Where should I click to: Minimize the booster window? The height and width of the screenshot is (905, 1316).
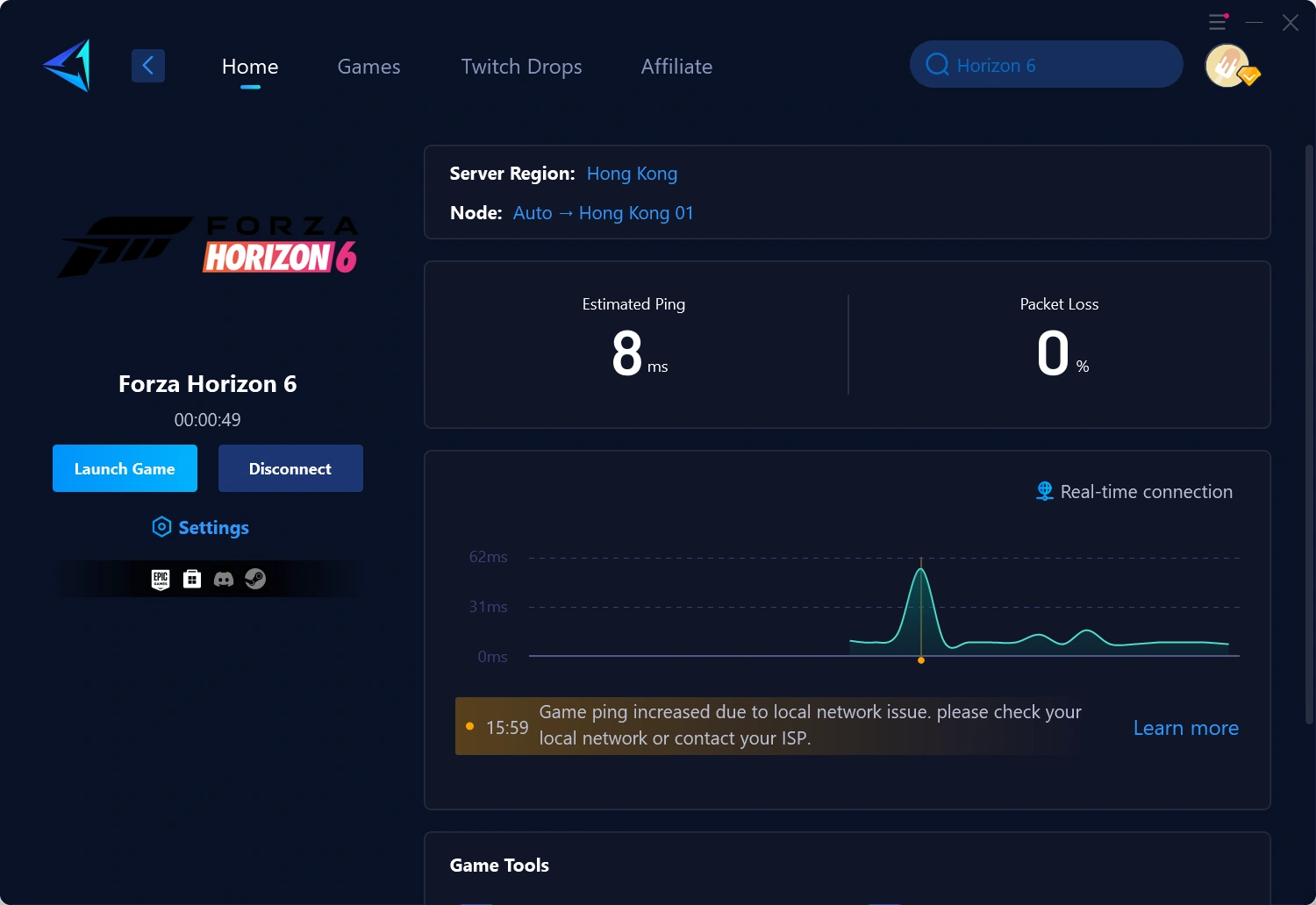point(1255,22)
